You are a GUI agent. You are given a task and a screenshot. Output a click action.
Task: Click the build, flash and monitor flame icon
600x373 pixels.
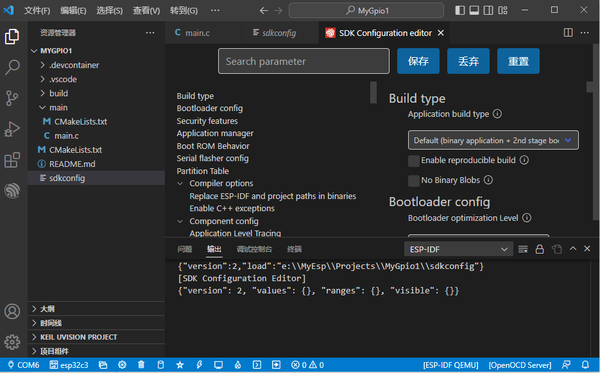tap(238, 365)
